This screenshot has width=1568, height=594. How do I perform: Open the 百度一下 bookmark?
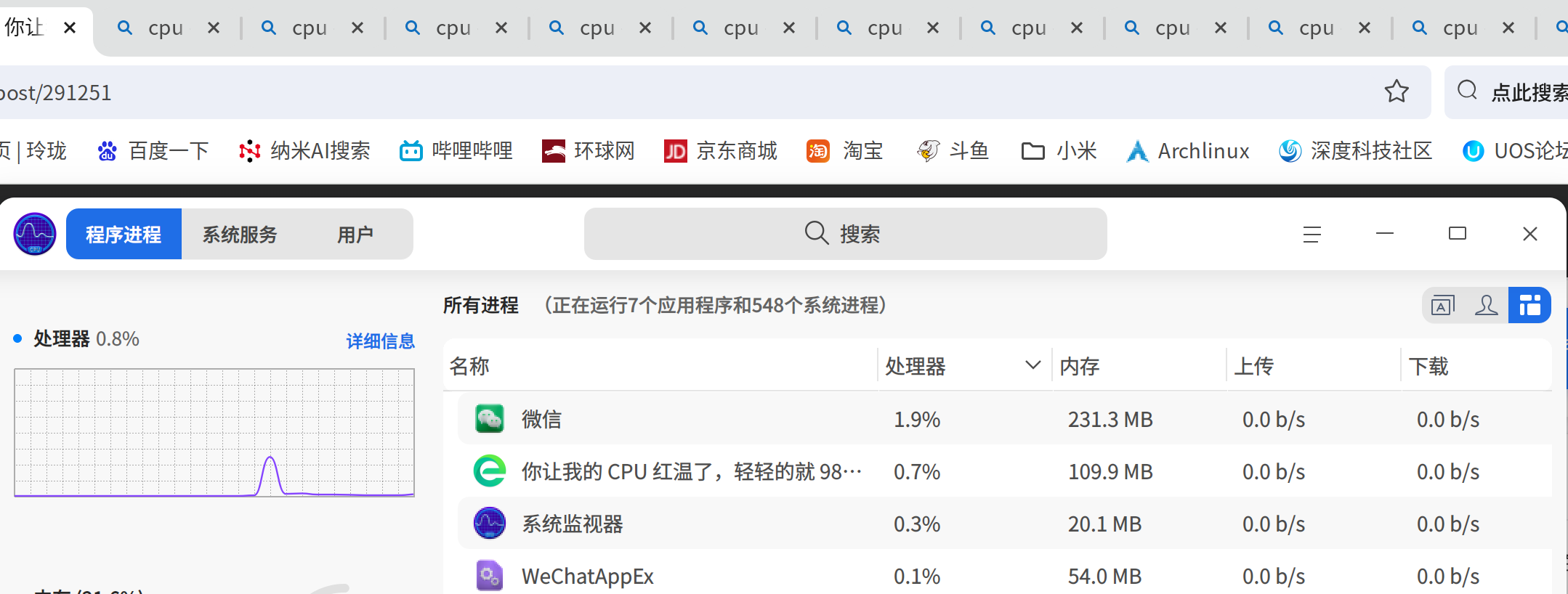pyautogui.click(x=153, y=151)
